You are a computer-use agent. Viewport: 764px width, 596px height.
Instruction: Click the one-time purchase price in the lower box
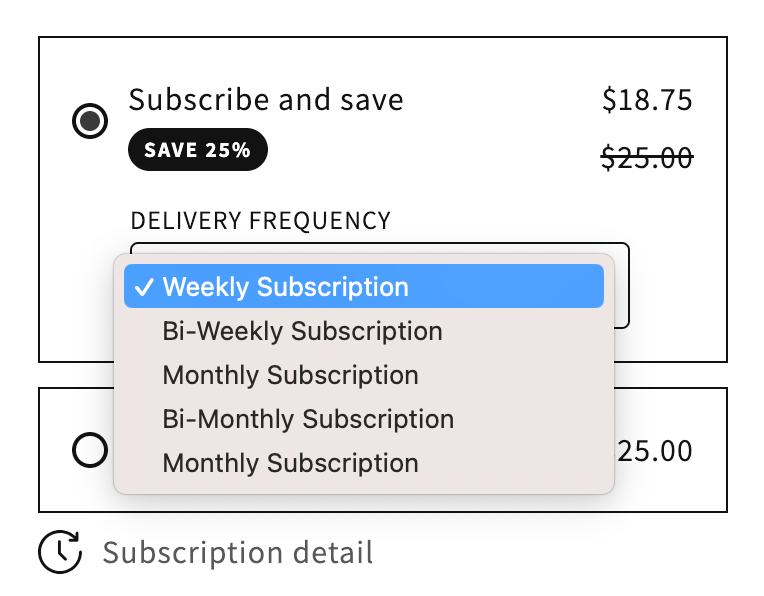click(x=655, y=451)
